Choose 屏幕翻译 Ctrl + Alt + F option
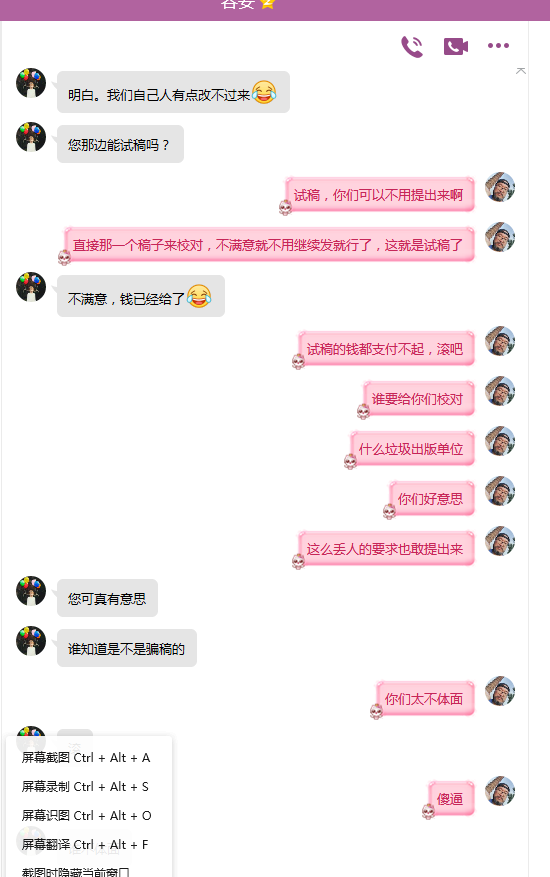Image resolution: width=550 pixels, height=877 pixels. click(86, 845)
